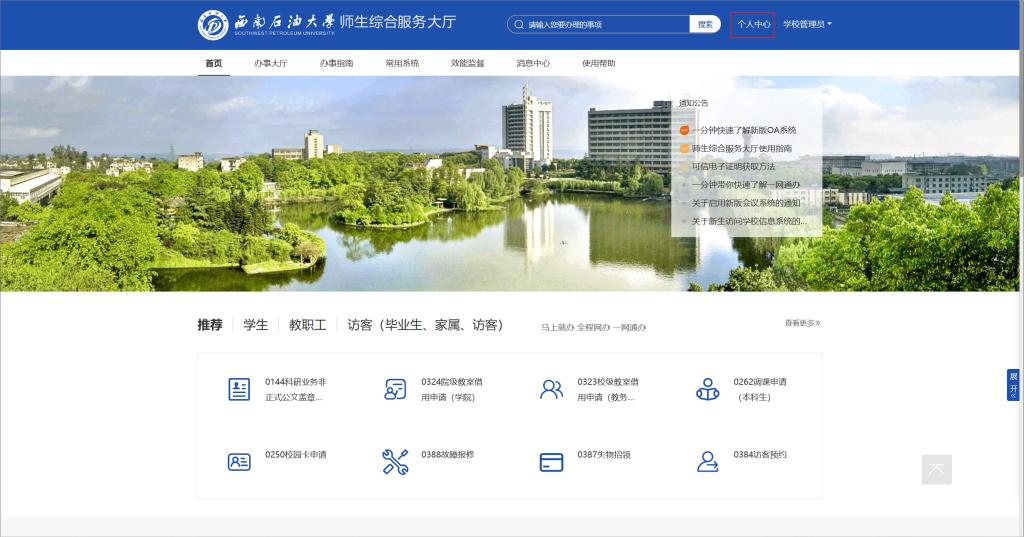Click the 0324院级教室借用申请（学院）text
The image size is (1024, 537).
pos(452,389)
